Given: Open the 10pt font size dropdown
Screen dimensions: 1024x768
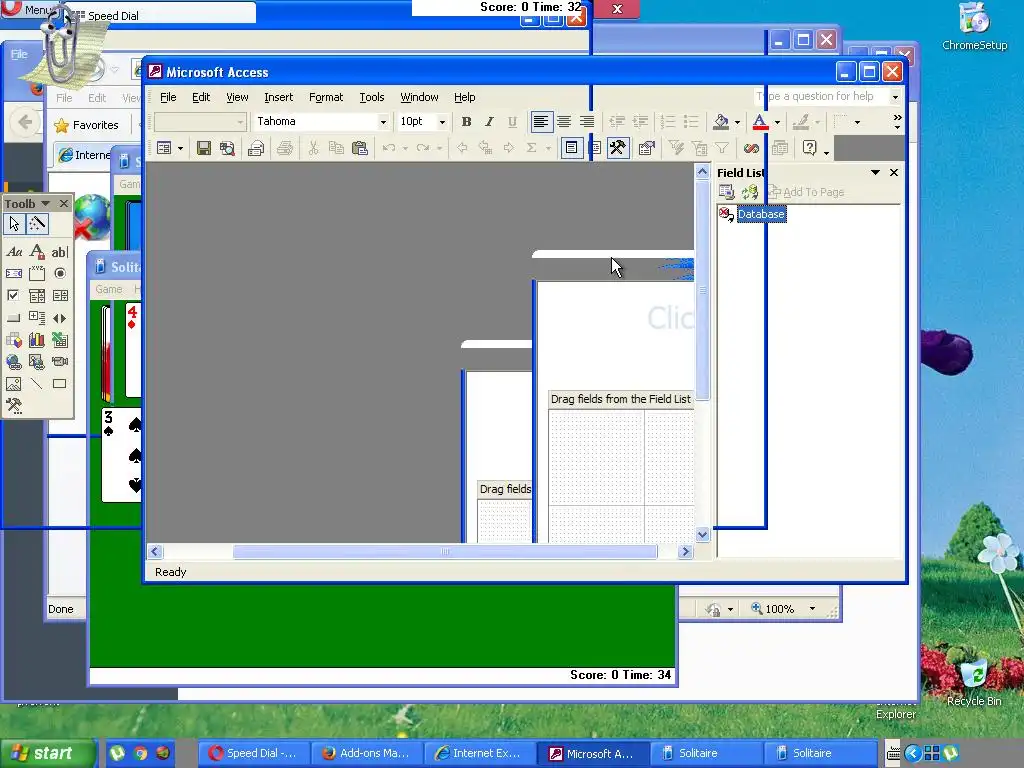Looking at the screenshot, I should (x=442, y=122).
